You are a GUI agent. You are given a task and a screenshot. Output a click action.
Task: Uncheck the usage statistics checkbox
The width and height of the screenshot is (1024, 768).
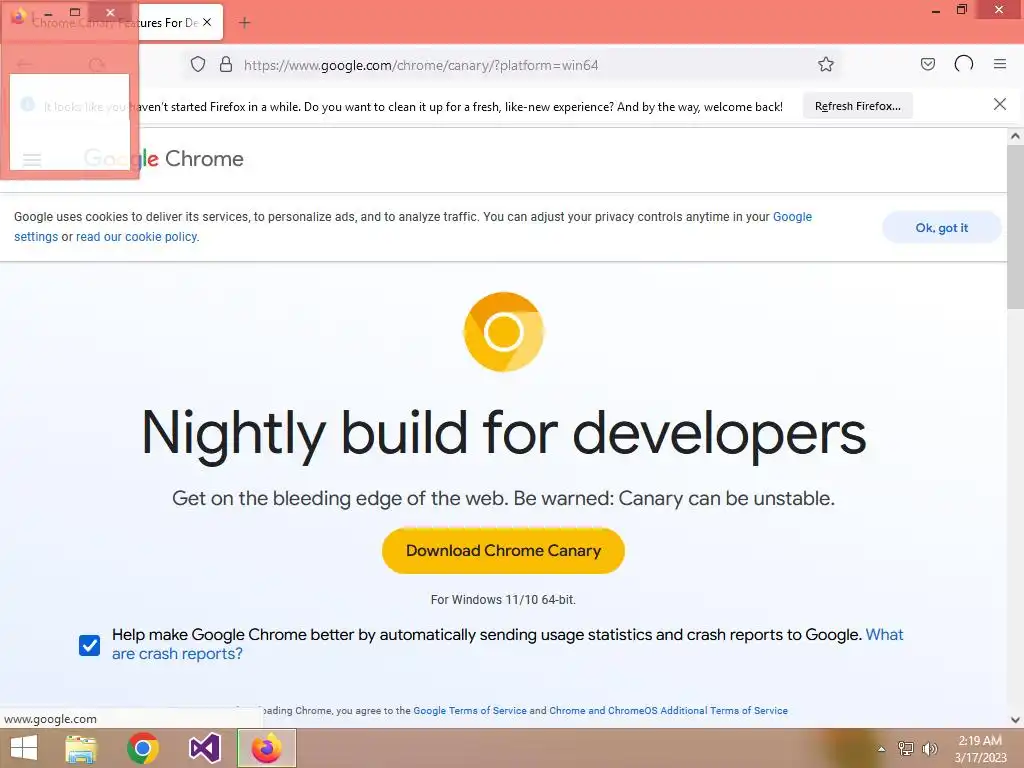pyautogui.click(x=89, y=645)
